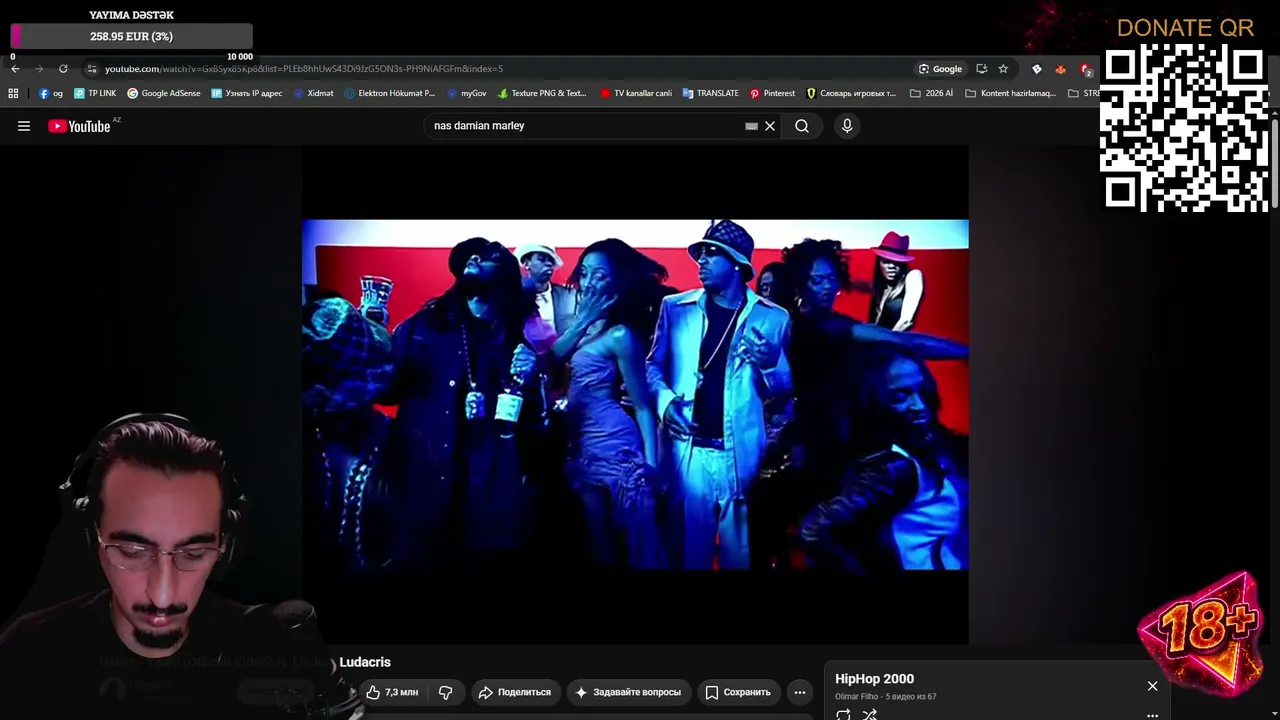The height and width of the screenshot is (720, 1280).
Task: Open the Xidmat bookmark
Action: tap(314, 93)
